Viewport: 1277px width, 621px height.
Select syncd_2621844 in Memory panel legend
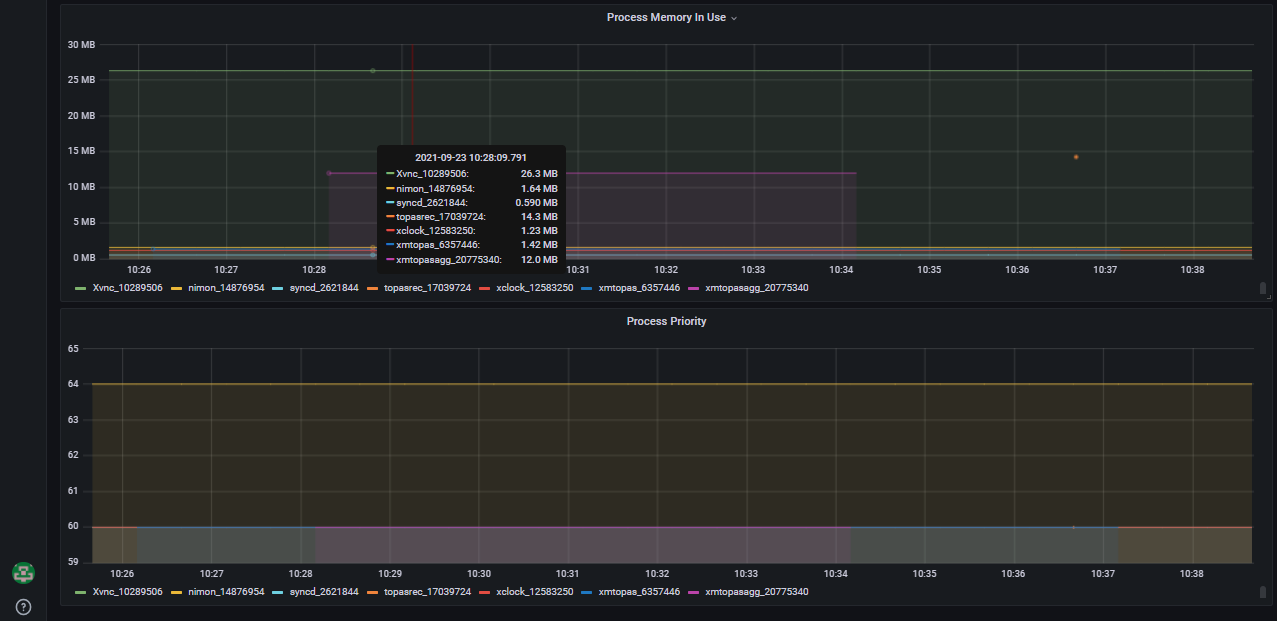322,288
